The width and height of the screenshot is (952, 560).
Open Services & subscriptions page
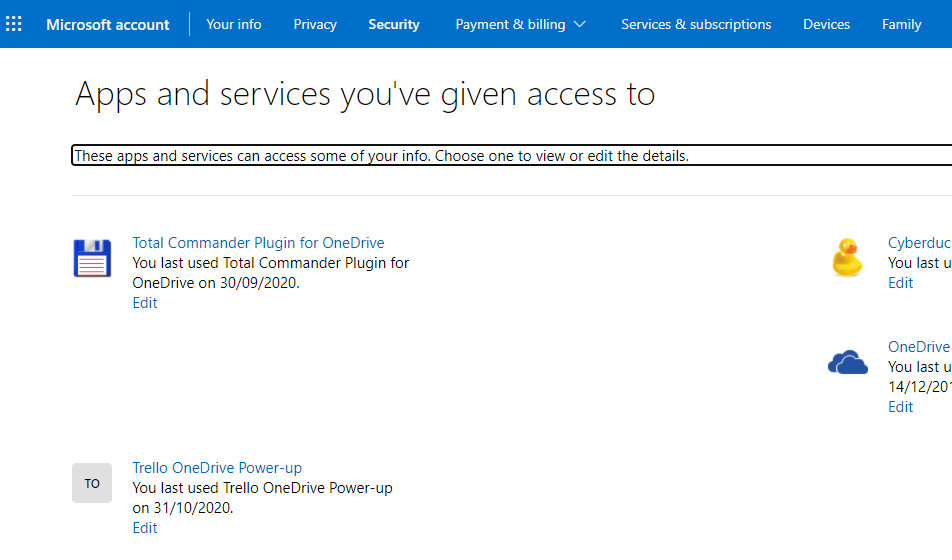coord(696,24)
